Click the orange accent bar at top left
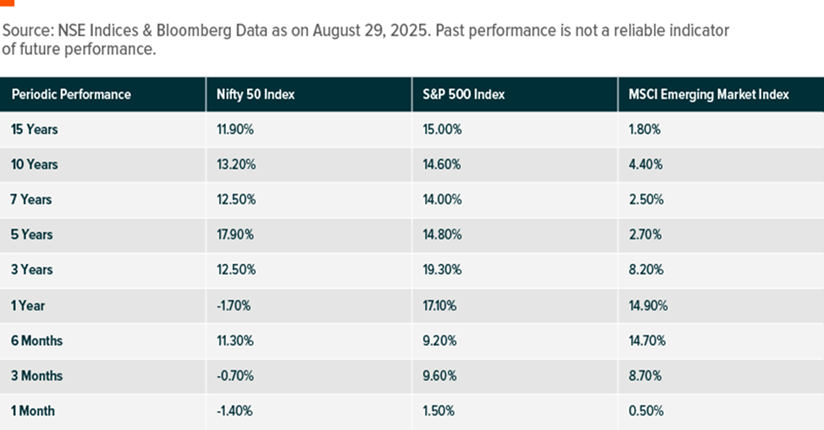Screen dimensions: 824x430 [x=8, y=3]
